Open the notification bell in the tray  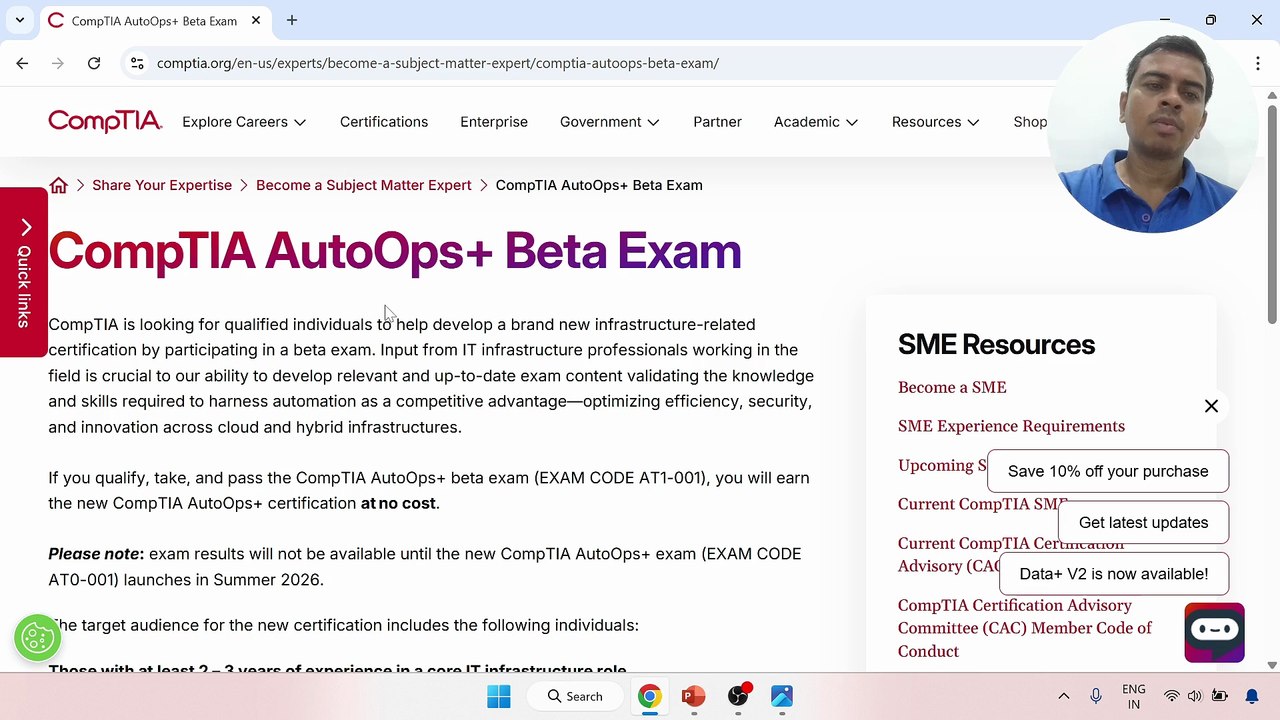[1252, 696]
